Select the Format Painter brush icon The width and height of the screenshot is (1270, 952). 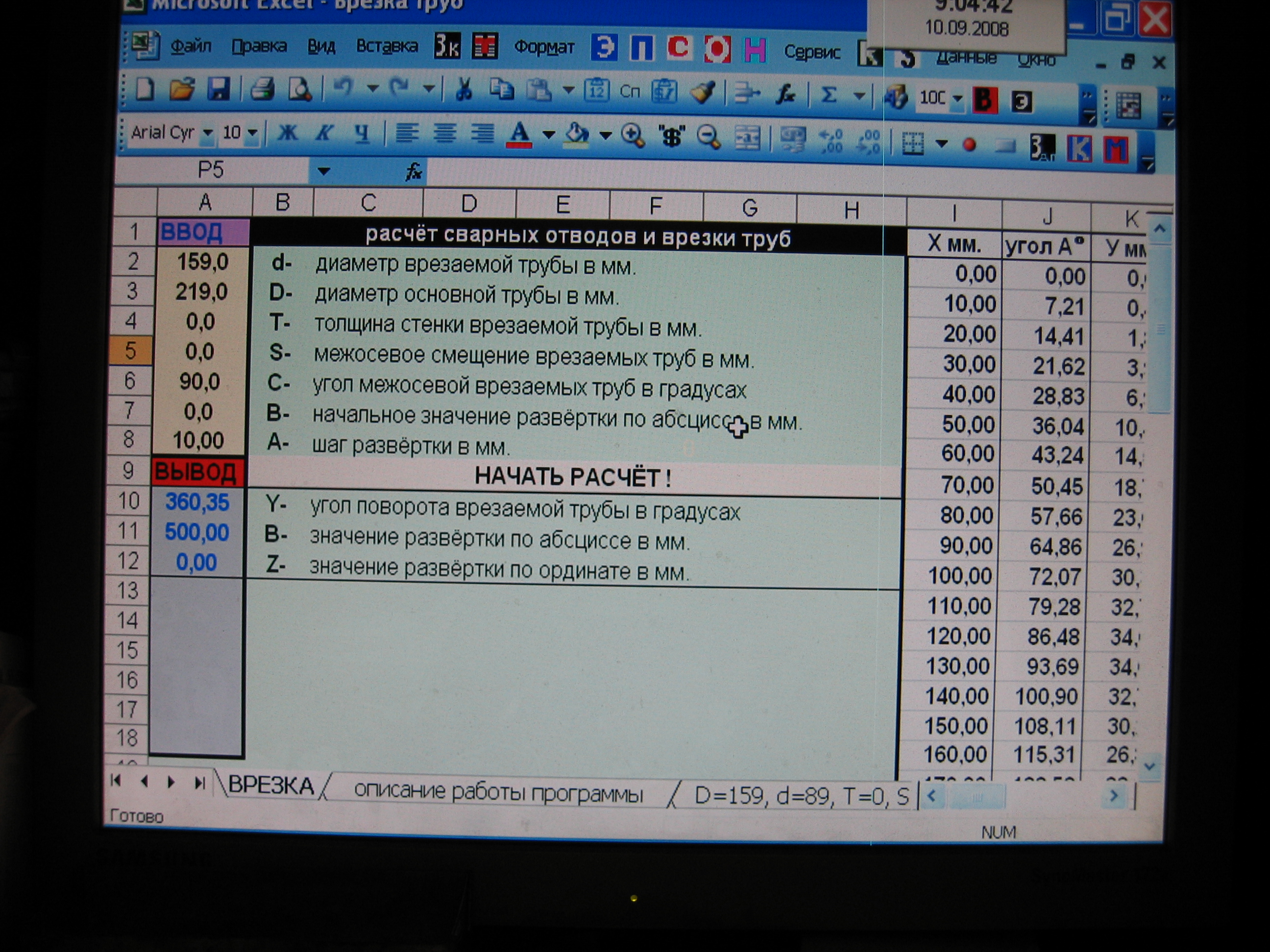[703, 91]
